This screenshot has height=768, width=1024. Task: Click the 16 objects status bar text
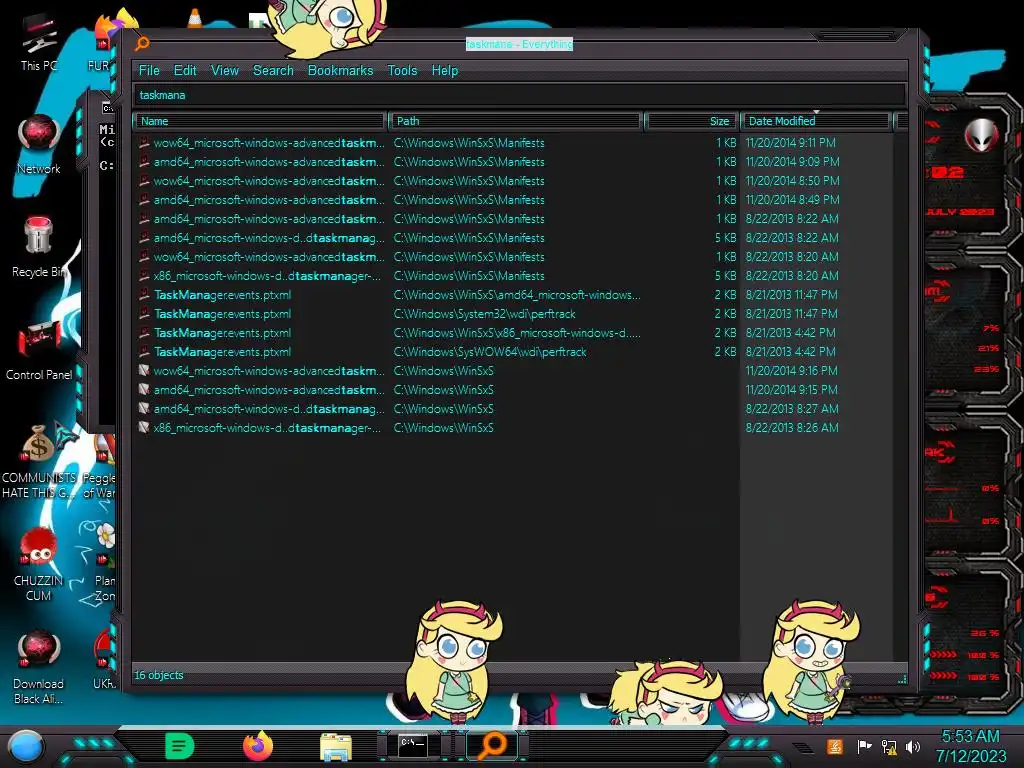[159, 675]
